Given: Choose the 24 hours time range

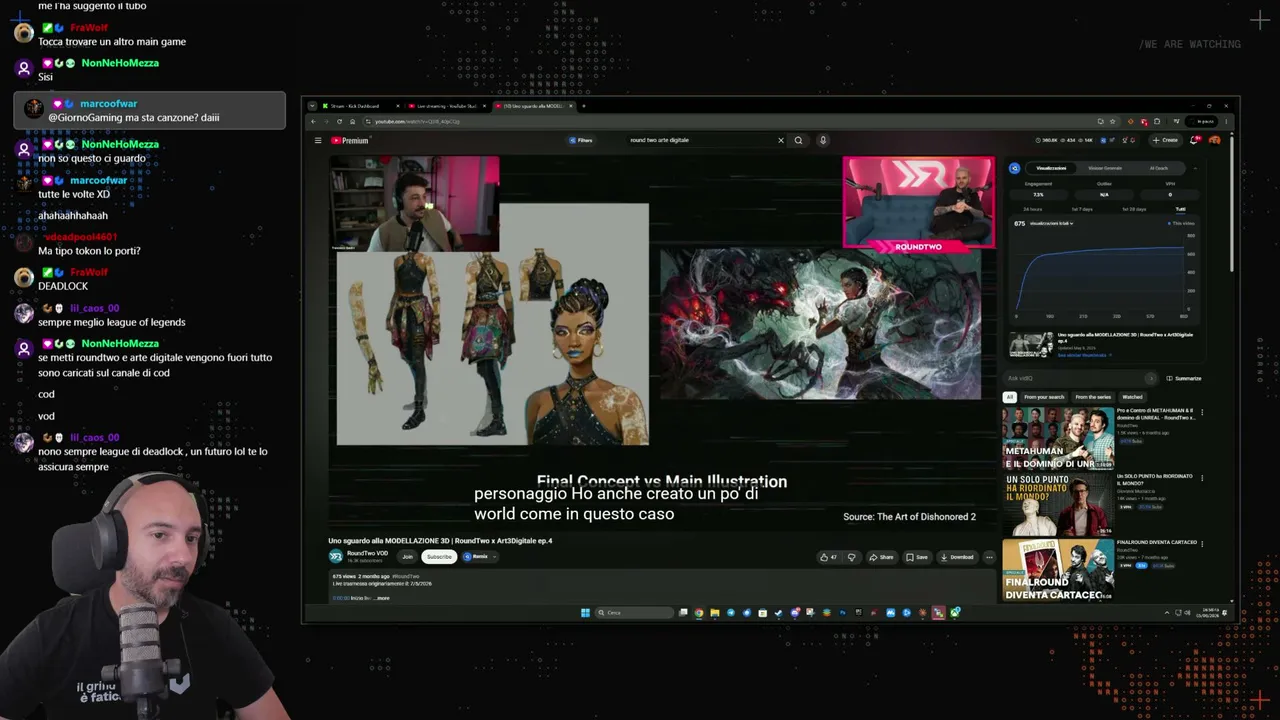Looking at the screenshot, I should 1033,209.
